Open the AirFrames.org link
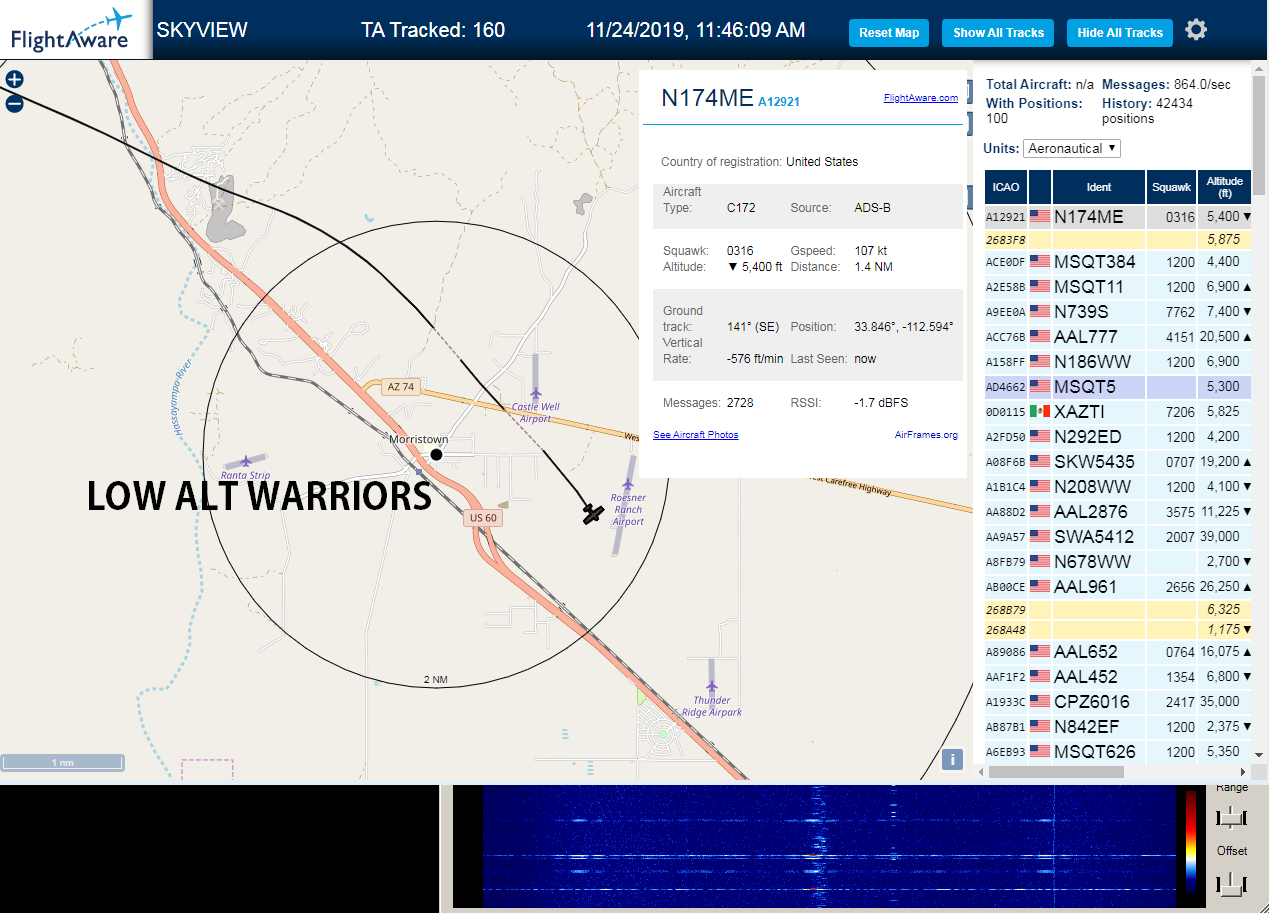 pyautogui.click(x=926, y=435)
